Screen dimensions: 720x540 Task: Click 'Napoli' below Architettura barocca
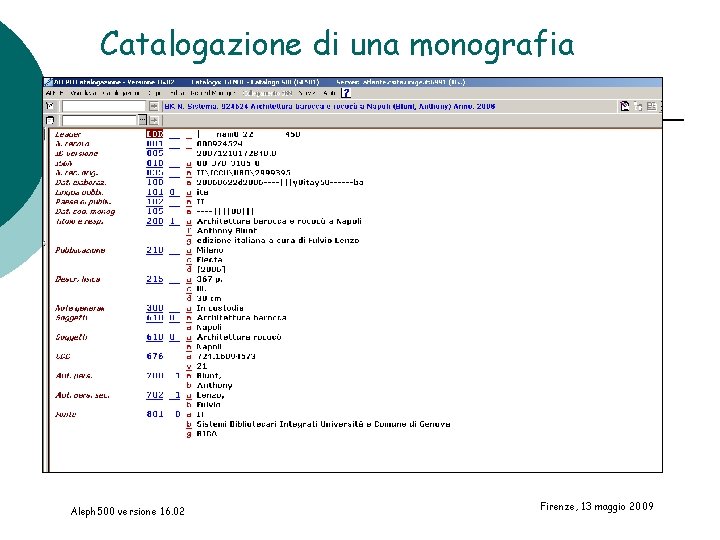pyautogui.click(x=209, y=327)
